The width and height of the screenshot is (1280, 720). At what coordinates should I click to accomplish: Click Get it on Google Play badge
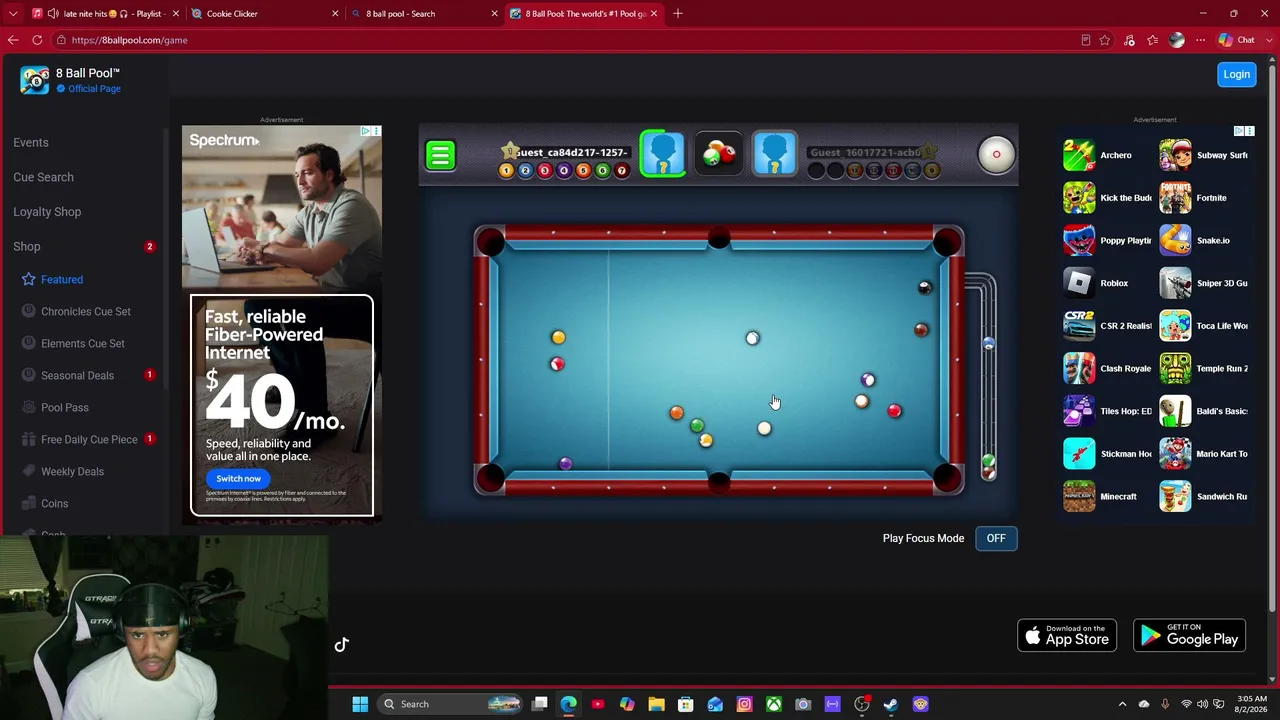pos(1189,635)
